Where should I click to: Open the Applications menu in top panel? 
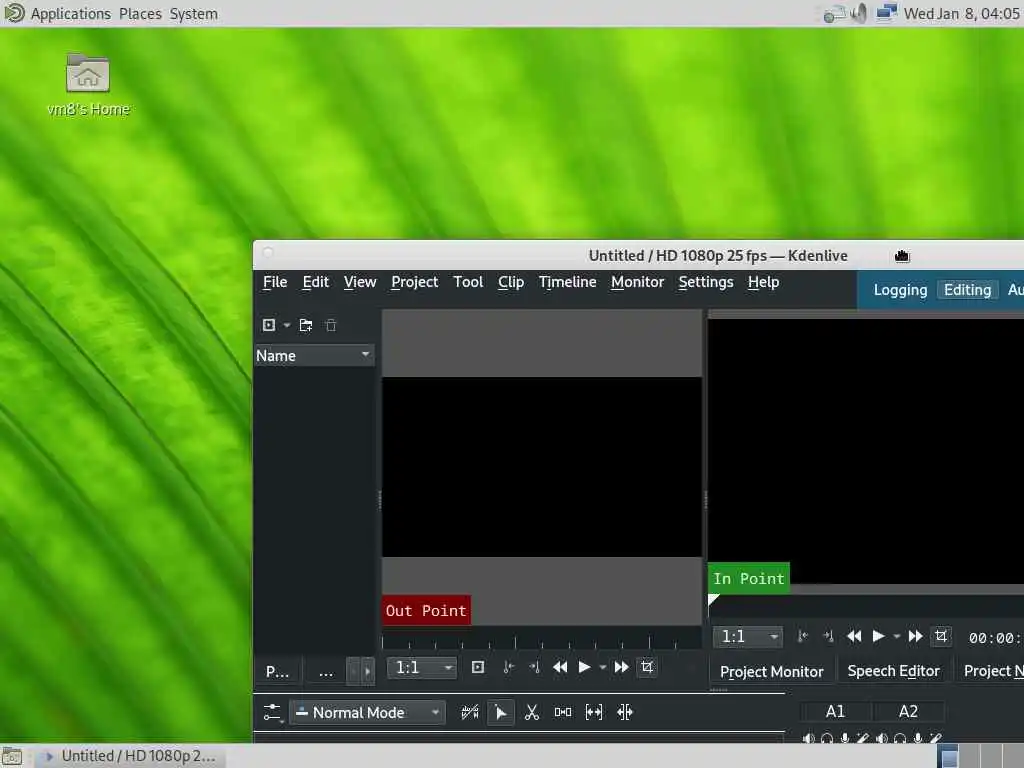[71, 14]
